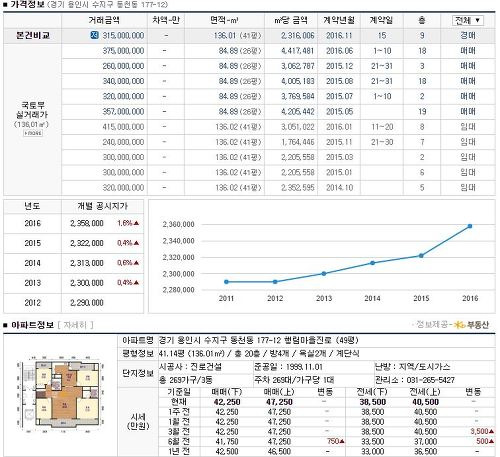
Task: Click the 2,316,006 price per ㎡ value
Action: tap(298, 35)
